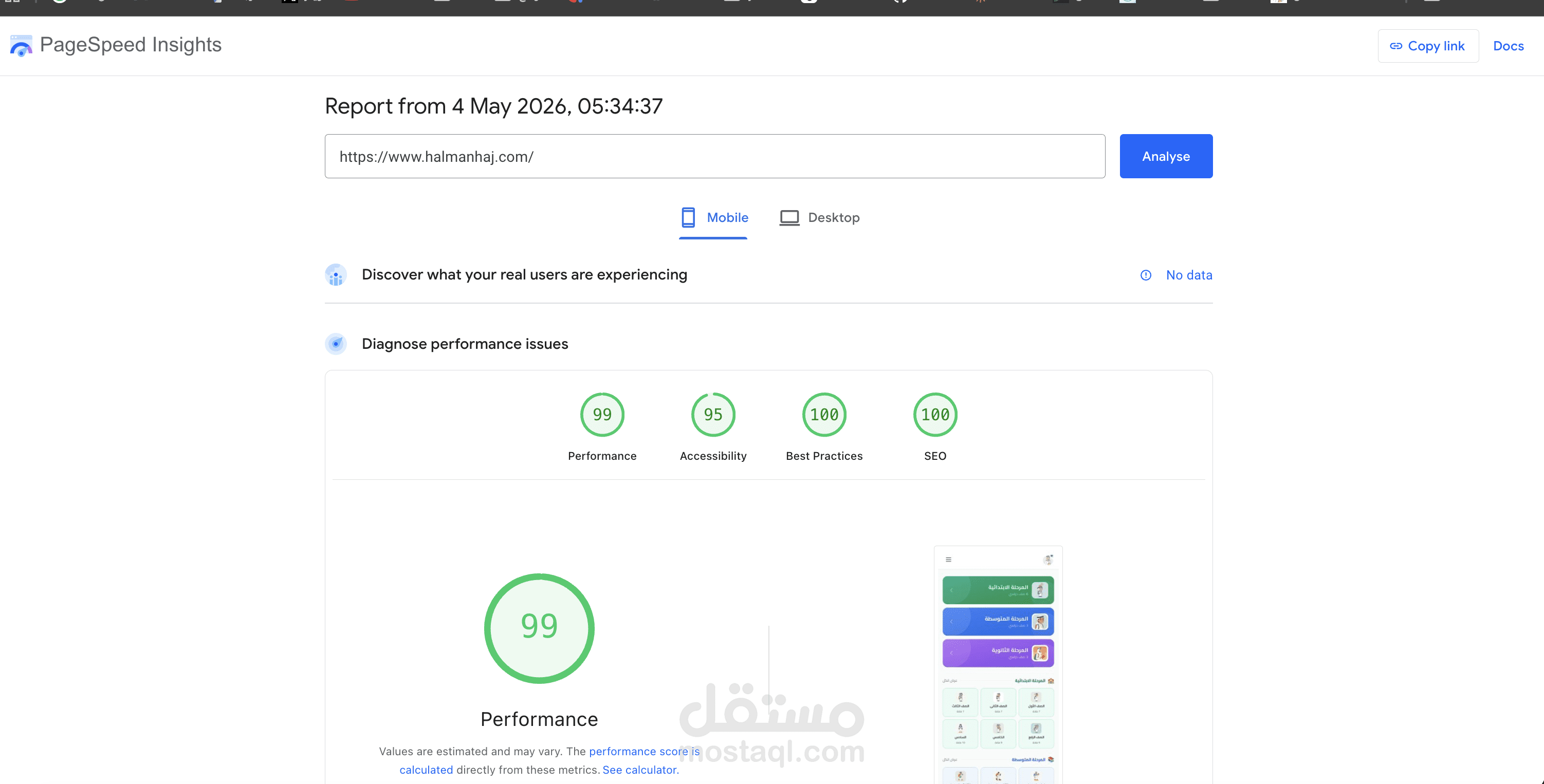Click the large 99 Performance circle

pyautogui.click(x=539, y=628)
